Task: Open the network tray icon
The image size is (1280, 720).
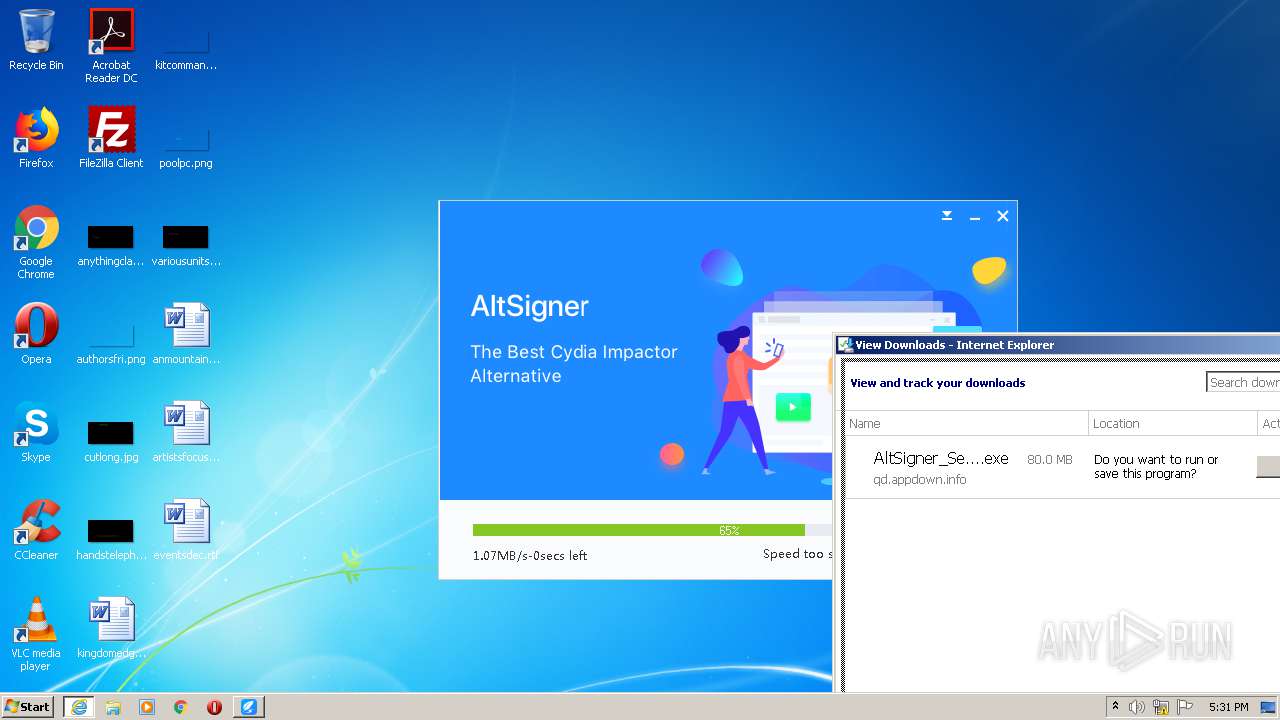Action: 1161,707
